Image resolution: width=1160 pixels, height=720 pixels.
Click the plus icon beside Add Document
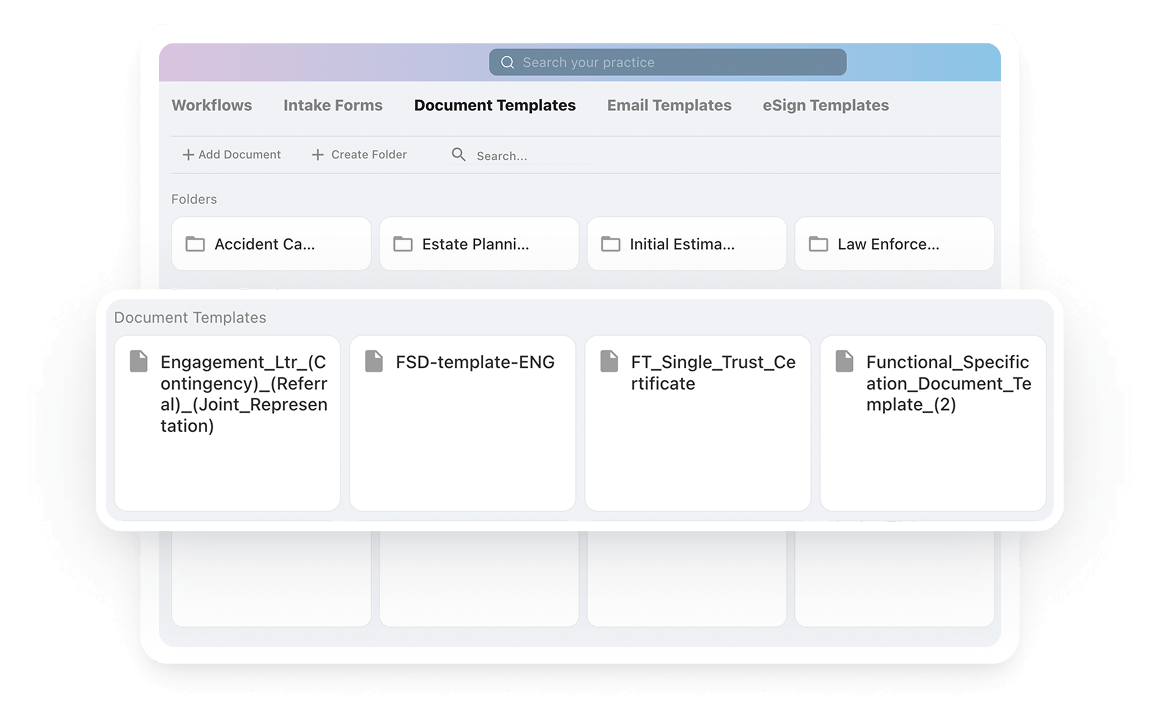tap(188, 155)
